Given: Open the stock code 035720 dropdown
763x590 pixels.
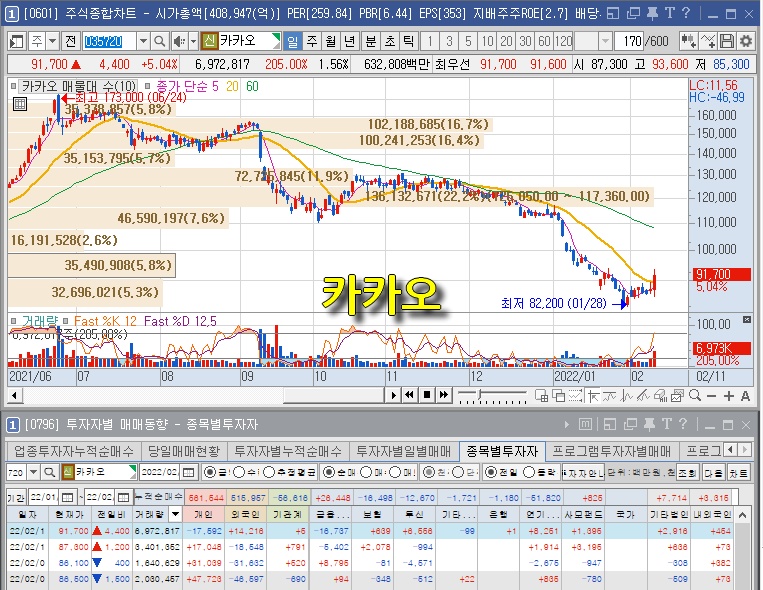Looking at the screenshot, I should coord(143,41).
